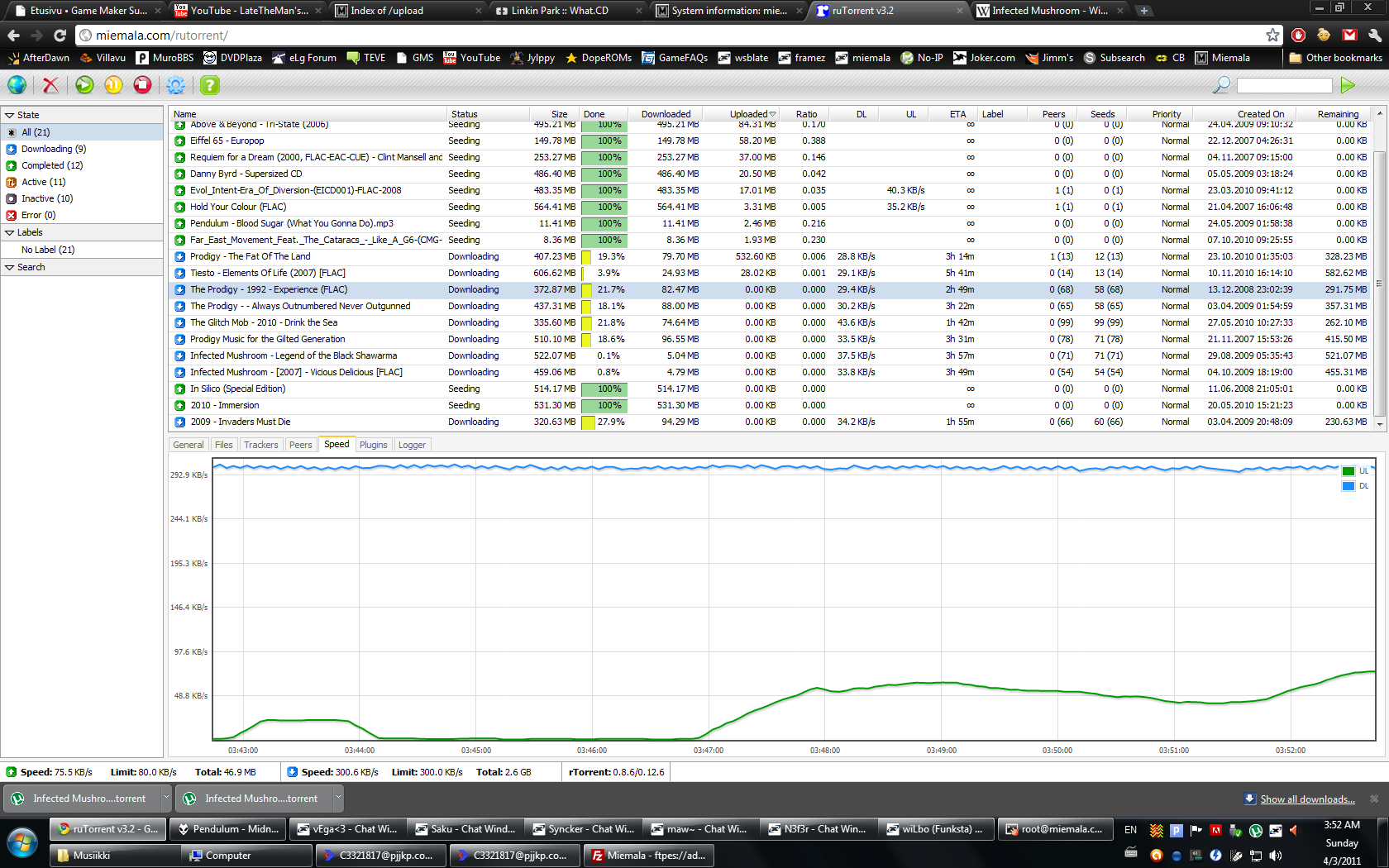
Task: Close the downloads bar X
Action: point(1374,799)
